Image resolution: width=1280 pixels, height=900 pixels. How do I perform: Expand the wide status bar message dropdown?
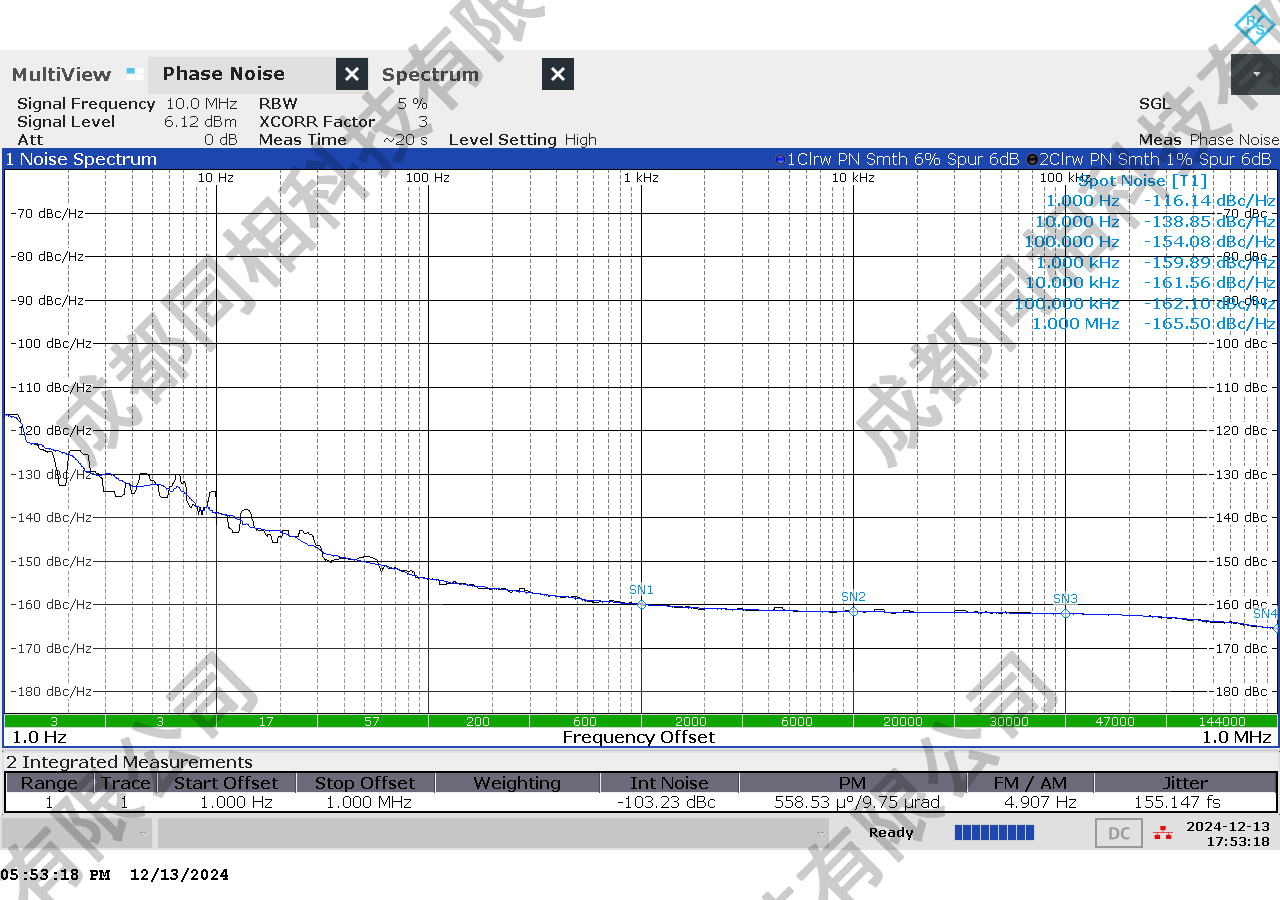point(821,833)
